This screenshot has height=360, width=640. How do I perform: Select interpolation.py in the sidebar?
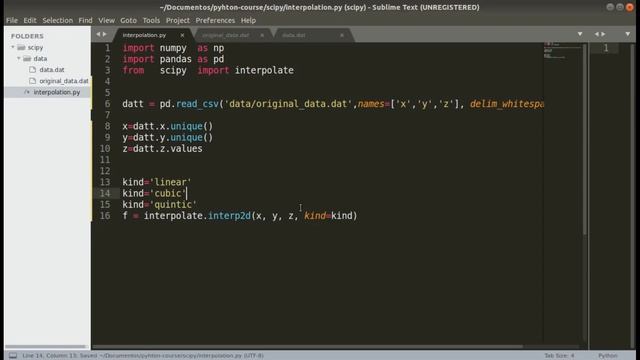tap(57, 92)
